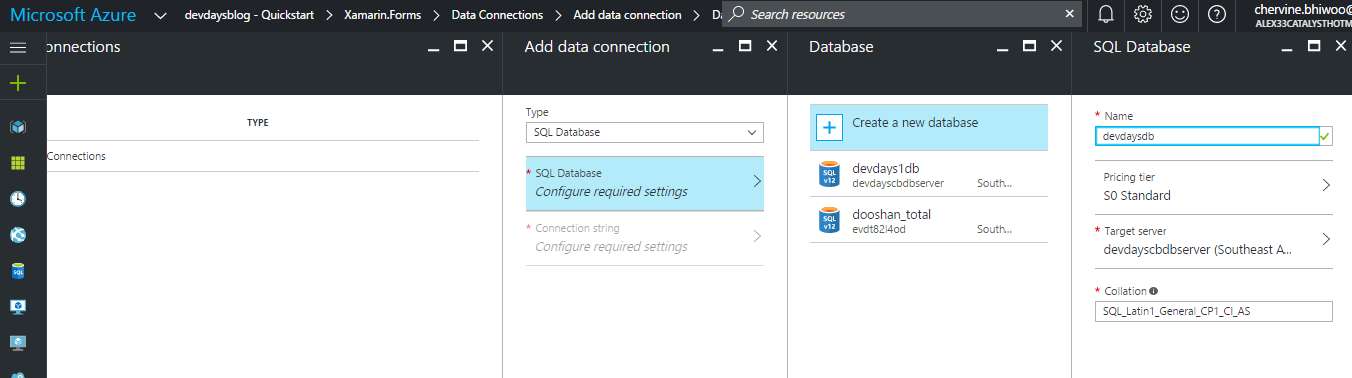This screenshot has width=1352, height=378.
Task: Open the hamburger menu in sidebar
Action: pos(17,47)
